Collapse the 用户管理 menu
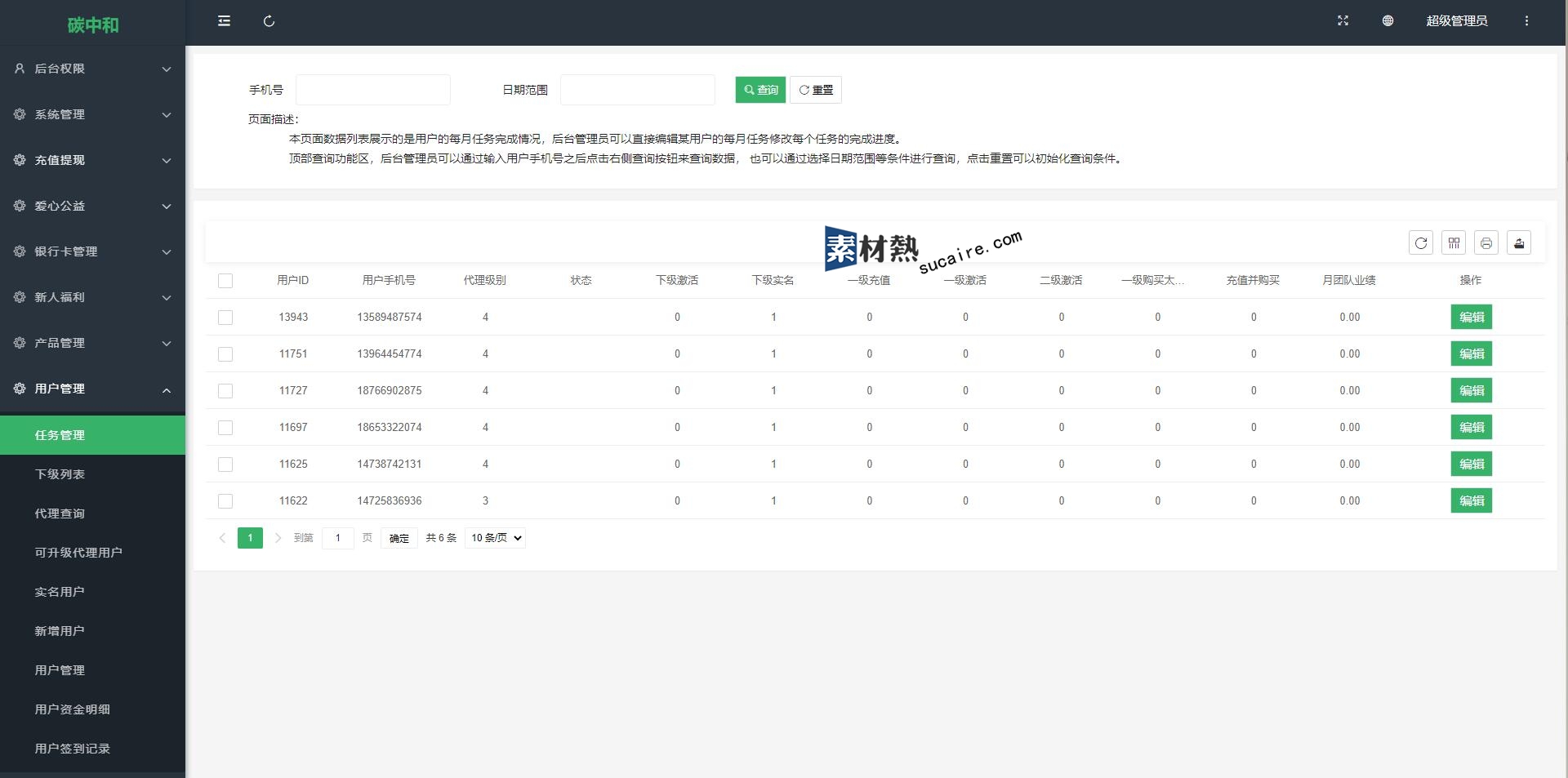This screenshot has width=1568, height=778. click(x=92, y=389)
